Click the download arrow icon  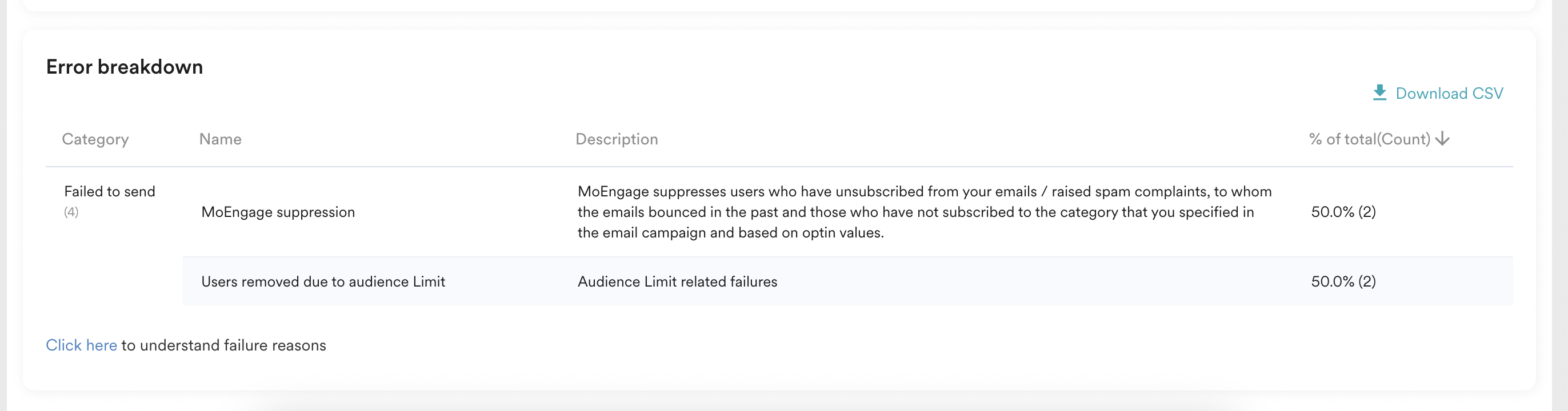1379,92
